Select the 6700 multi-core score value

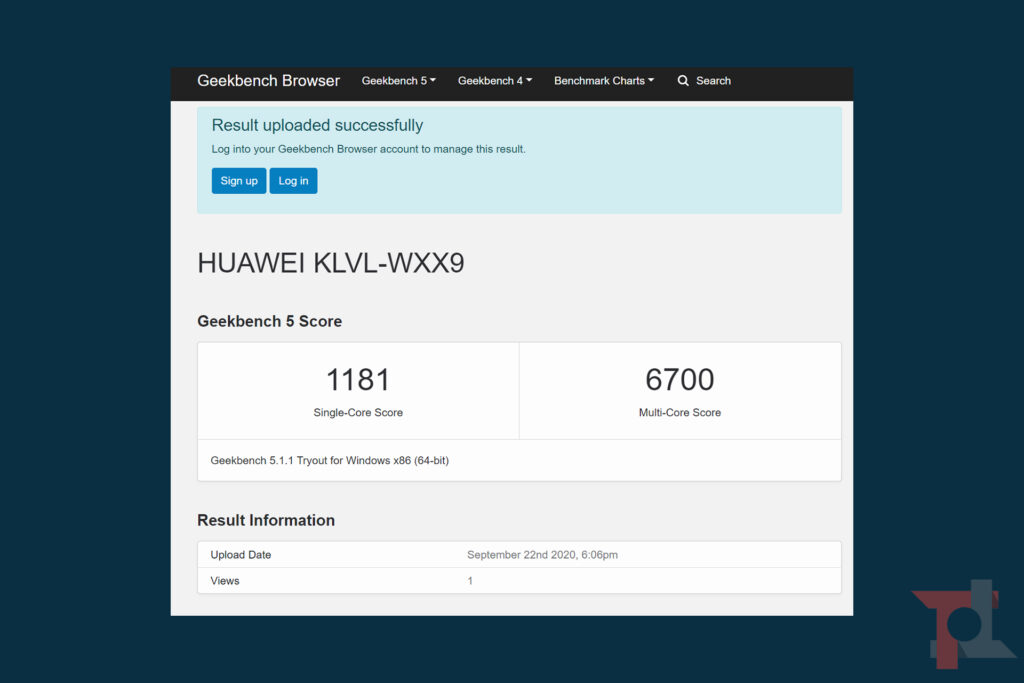[x=679, y=380]
